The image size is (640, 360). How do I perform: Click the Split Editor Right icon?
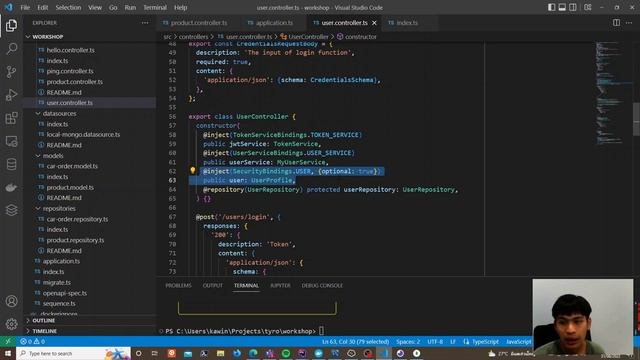pos(616,23)
